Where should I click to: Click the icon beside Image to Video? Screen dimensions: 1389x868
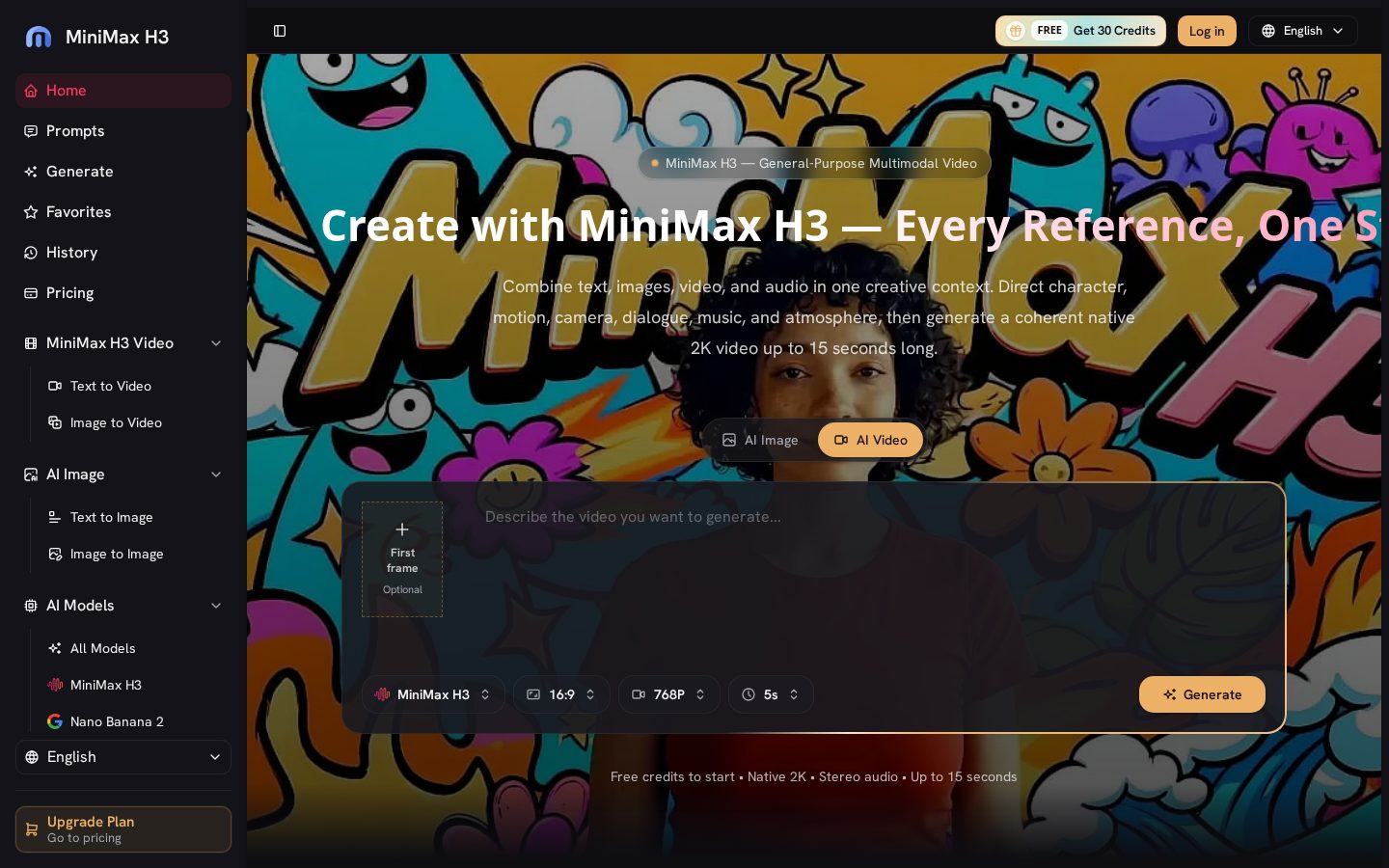pos(55,422)
